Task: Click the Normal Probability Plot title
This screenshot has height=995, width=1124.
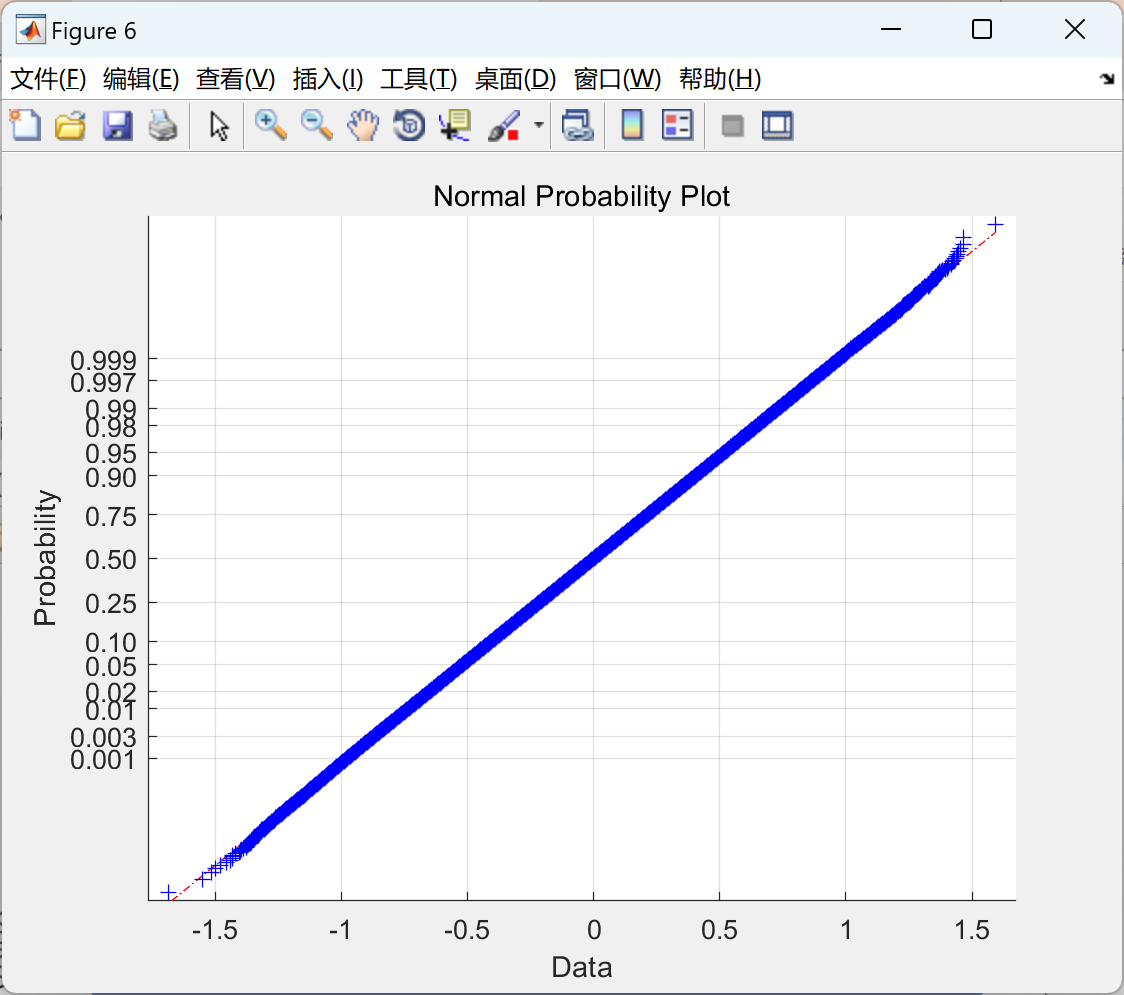Action: 581,196
